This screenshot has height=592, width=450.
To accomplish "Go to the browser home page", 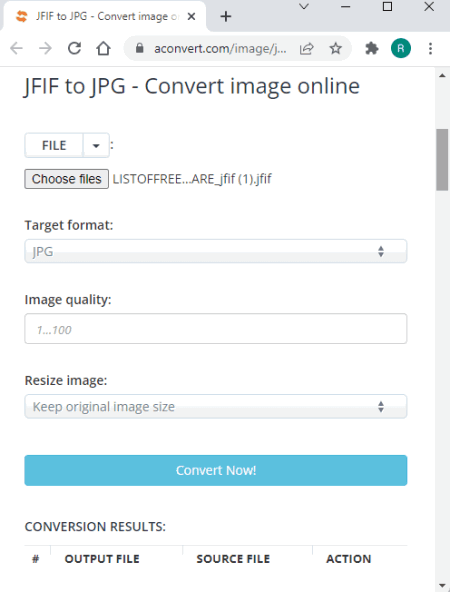I will coord(103,48).
